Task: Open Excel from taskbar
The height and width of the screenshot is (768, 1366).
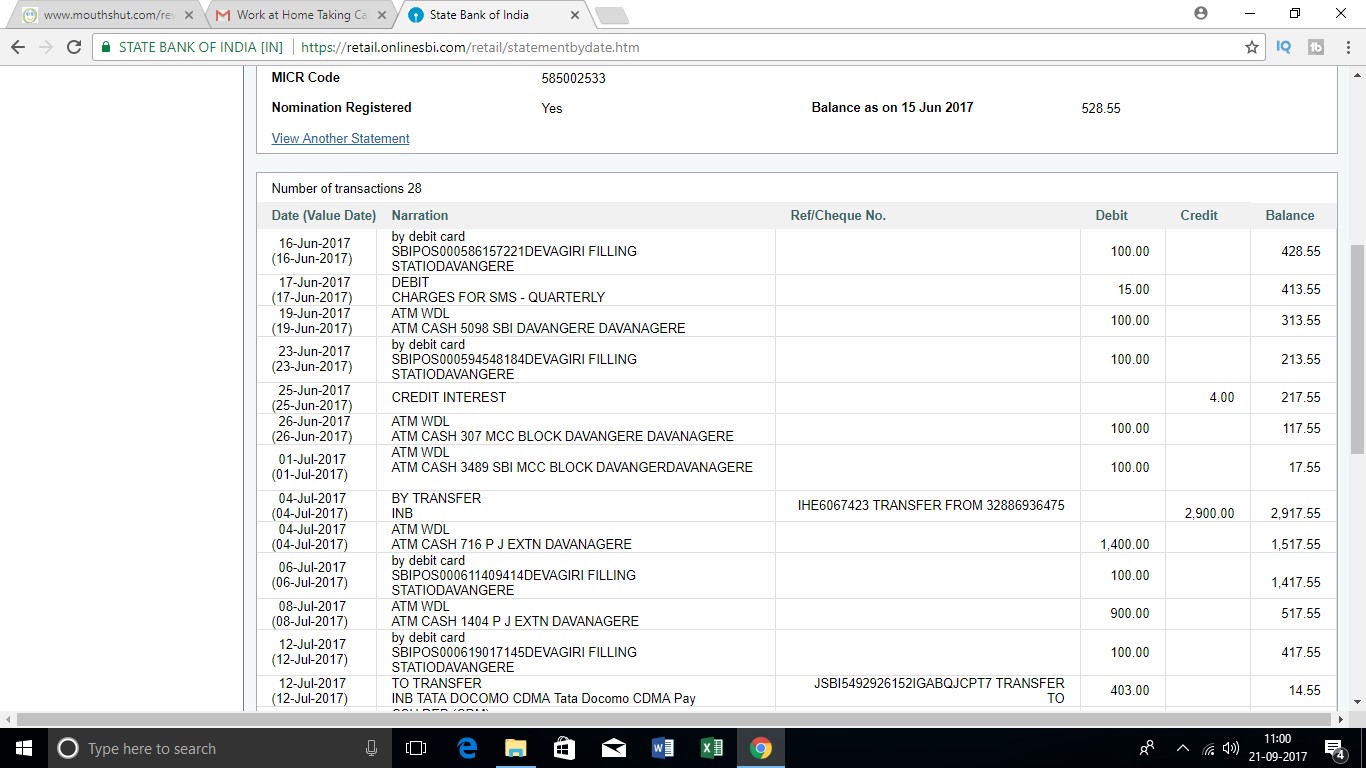Action: click(711, 748)
